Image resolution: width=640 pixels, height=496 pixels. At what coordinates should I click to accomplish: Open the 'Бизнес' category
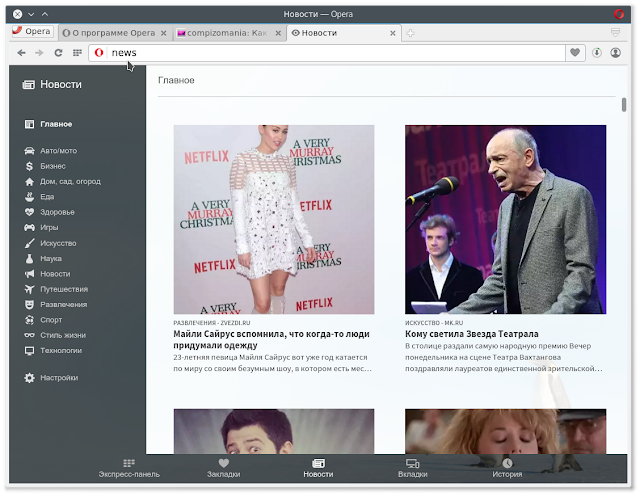pos(44,166)
